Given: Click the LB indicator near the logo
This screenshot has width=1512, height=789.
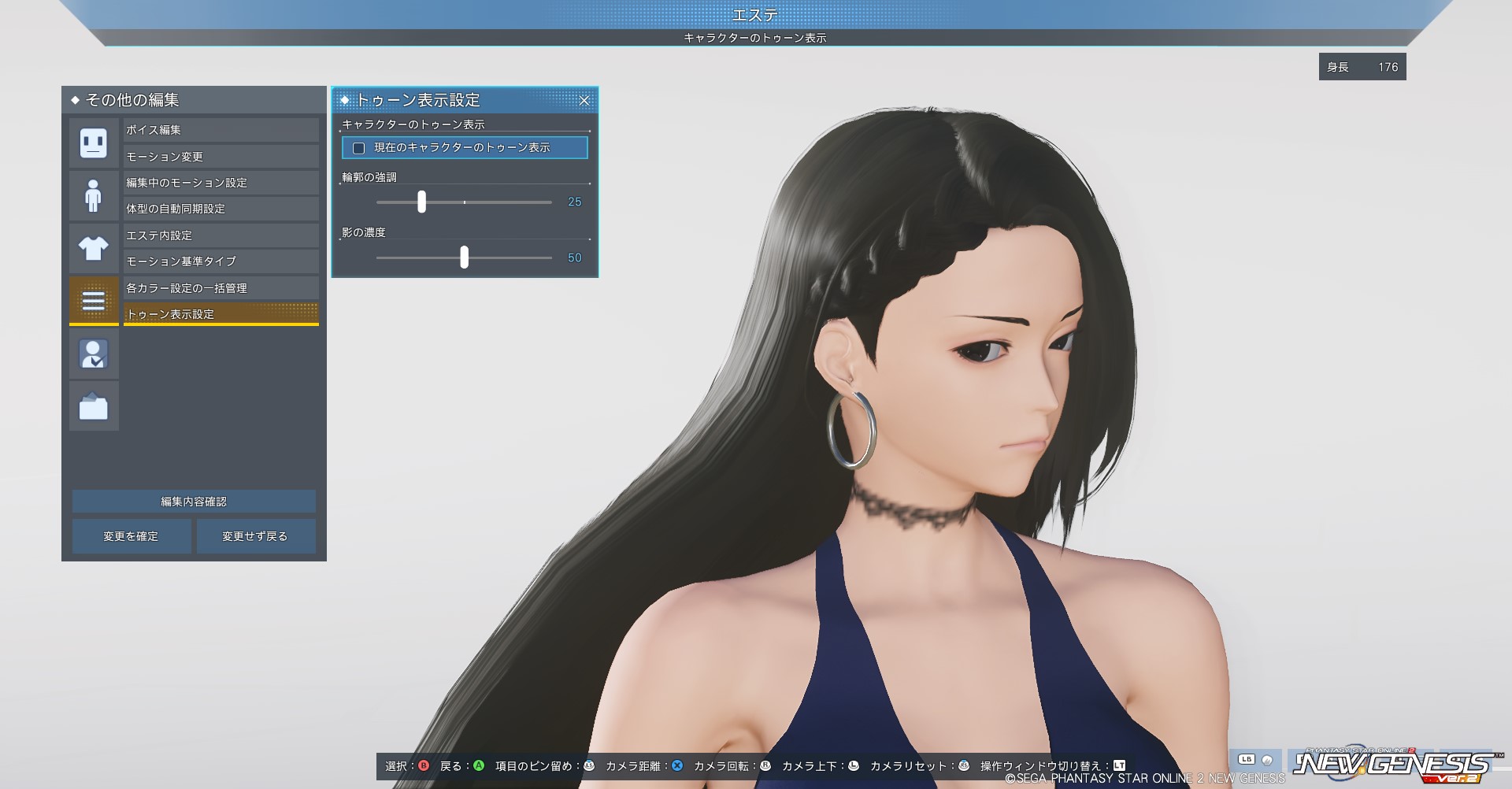Looking at the screenshot, I should [1247, 760].
